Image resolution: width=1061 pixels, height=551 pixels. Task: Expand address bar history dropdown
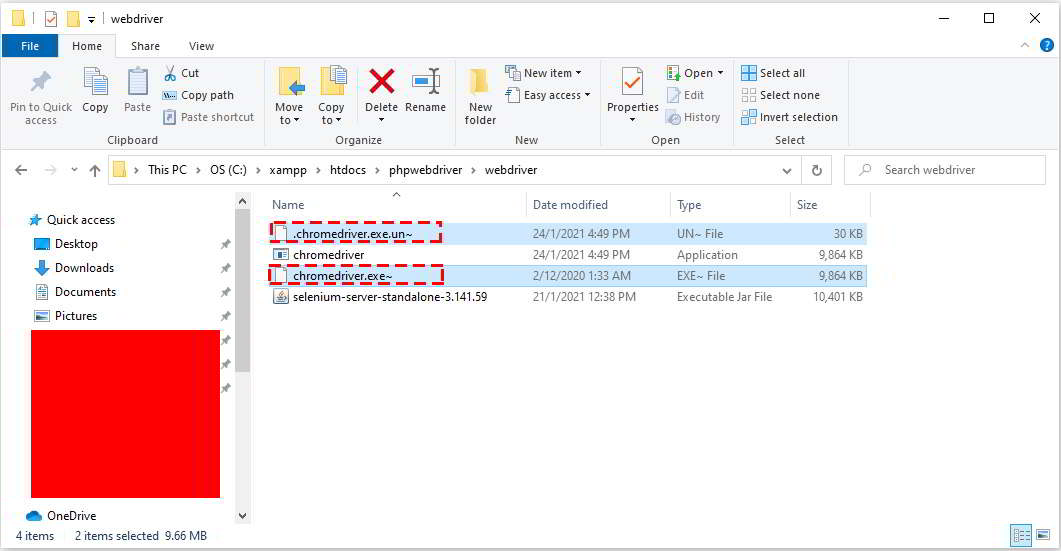[786, 171]
